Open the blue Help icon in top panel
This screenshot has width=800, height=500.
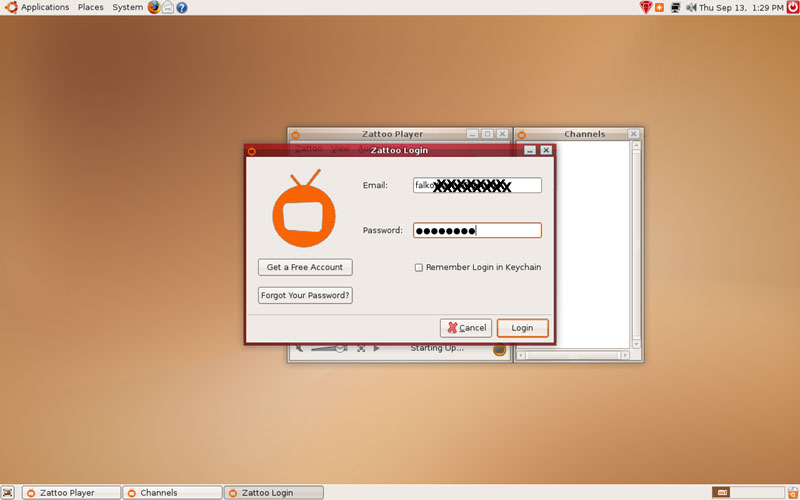182,8
